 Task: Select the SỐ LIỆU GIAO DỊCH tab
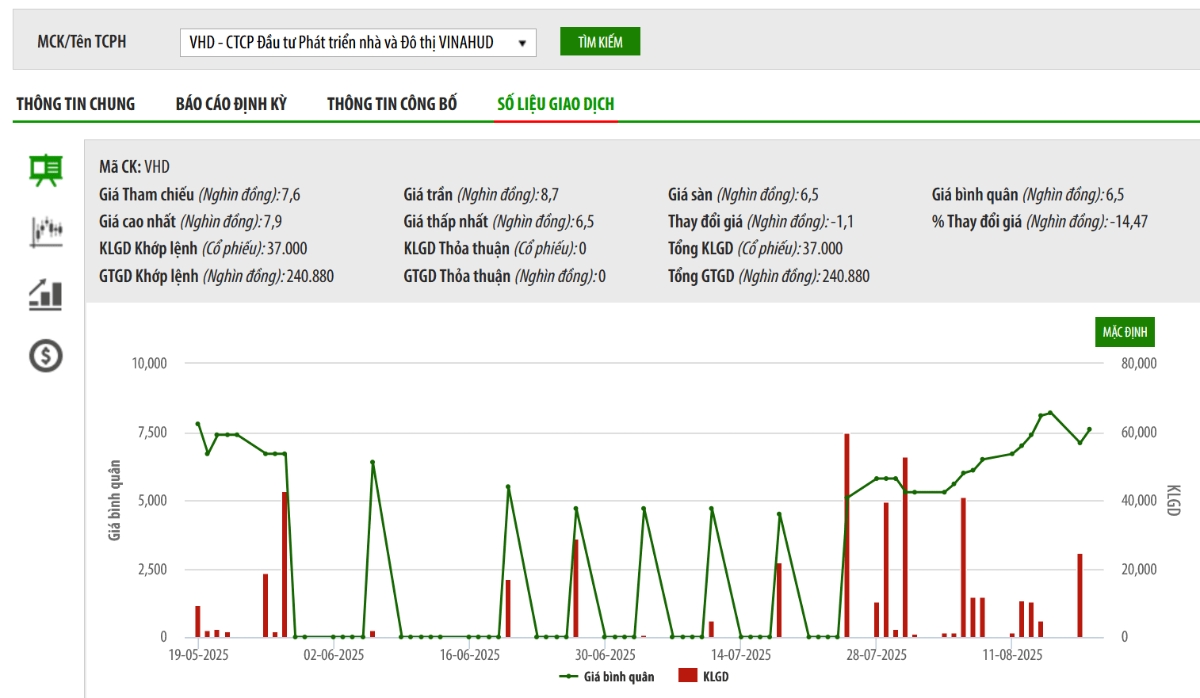[x=556, y=104]
